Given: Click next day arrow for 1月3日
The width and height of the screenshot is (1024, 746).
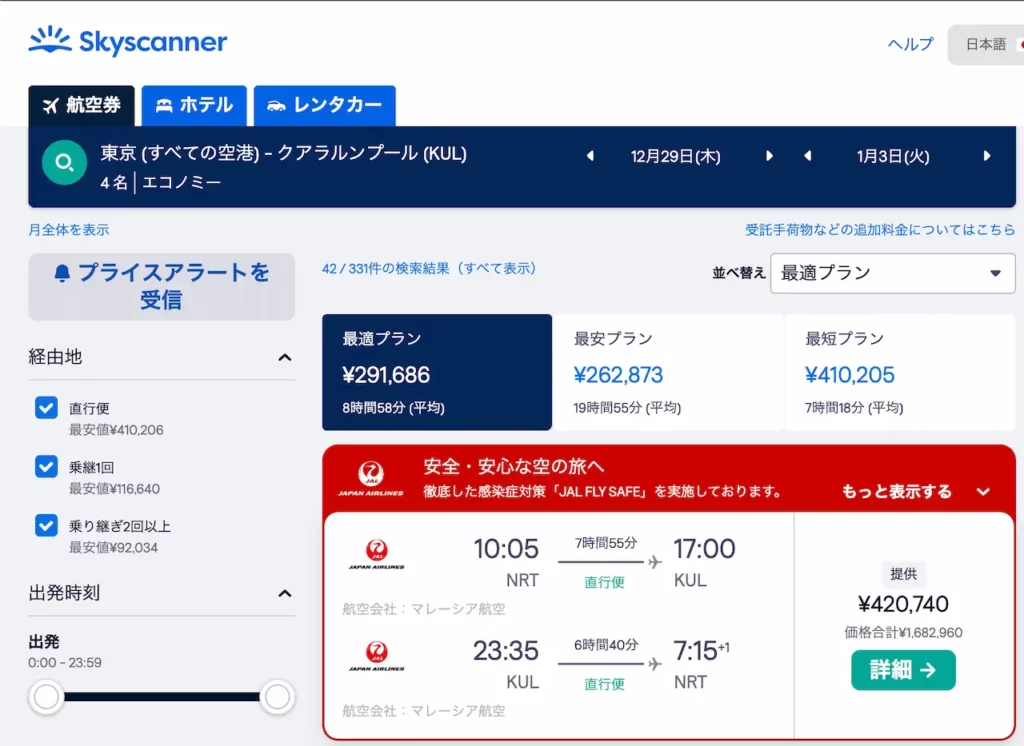Looking at the screenshot, I should [987, 156].
